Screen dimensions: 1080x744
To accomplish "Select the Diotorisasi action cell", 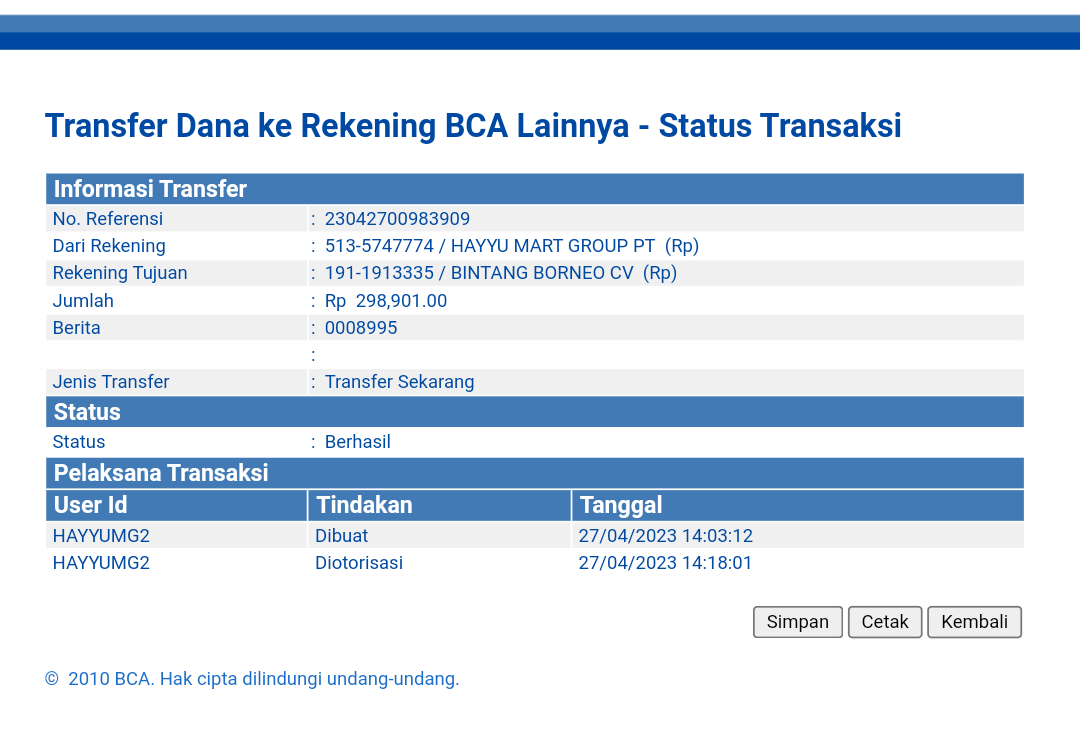I will coord(359,563).
